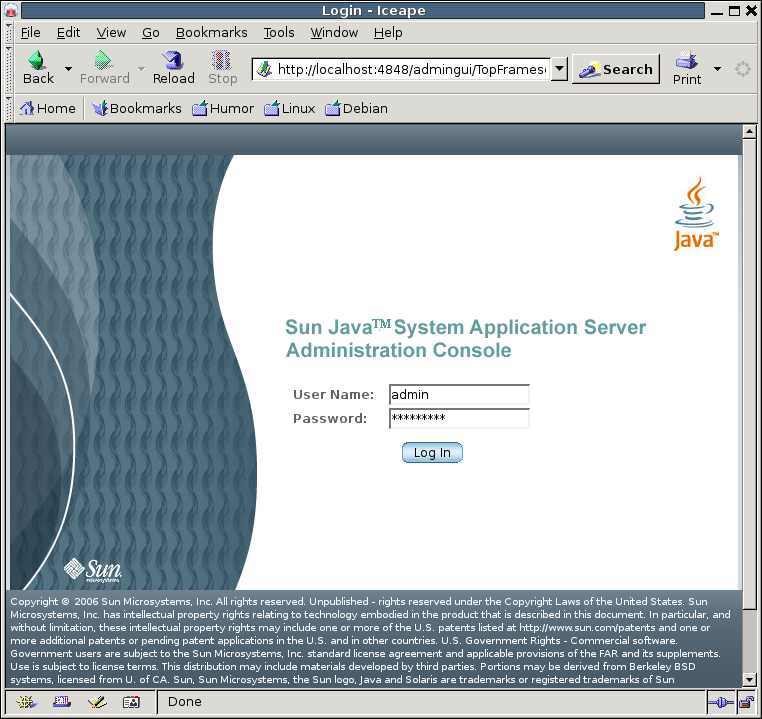Expand the Back button history dropdown

69,69
